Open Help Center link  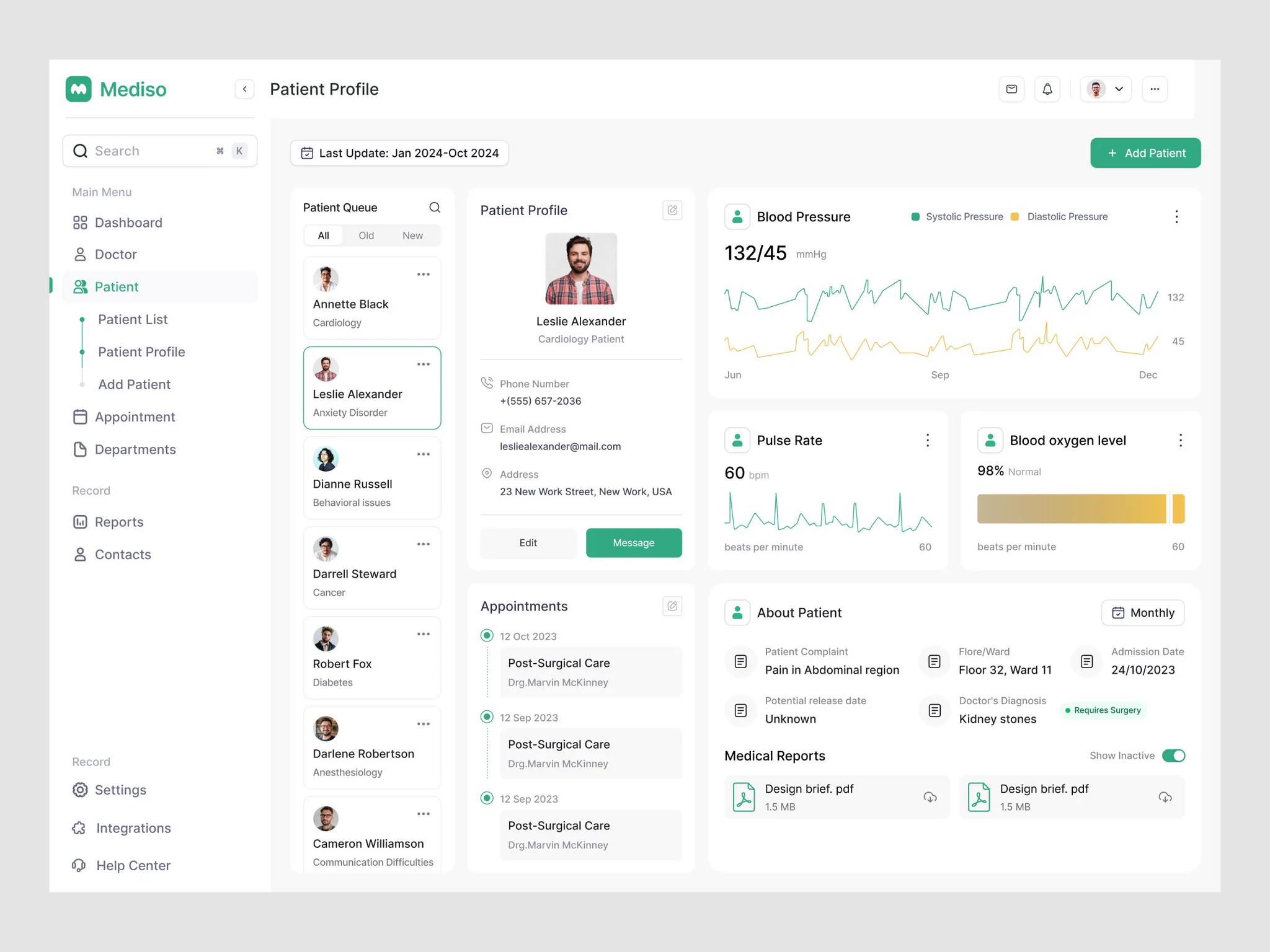click(x=122, y=866)
